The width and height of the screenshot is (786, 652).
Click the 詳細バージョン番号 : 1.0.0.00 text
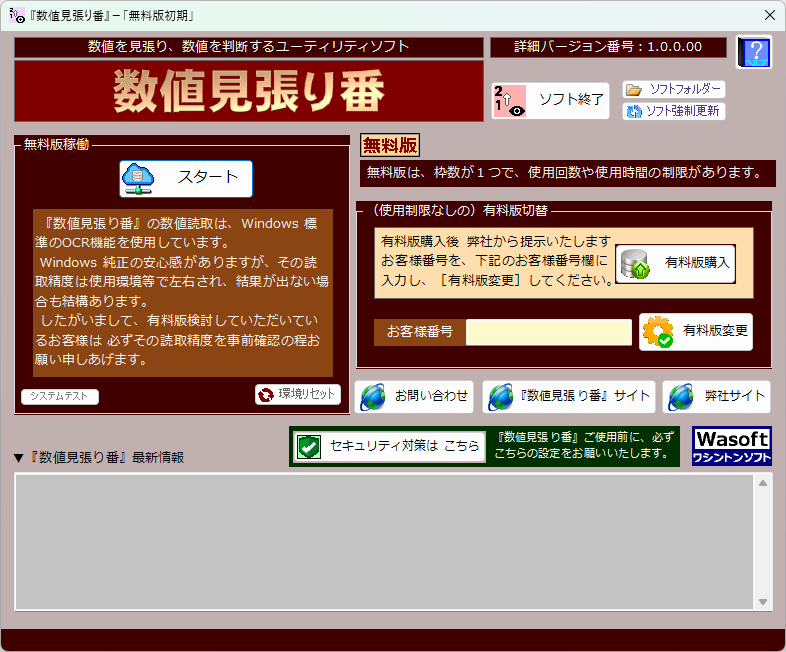(x=608, y=47)
